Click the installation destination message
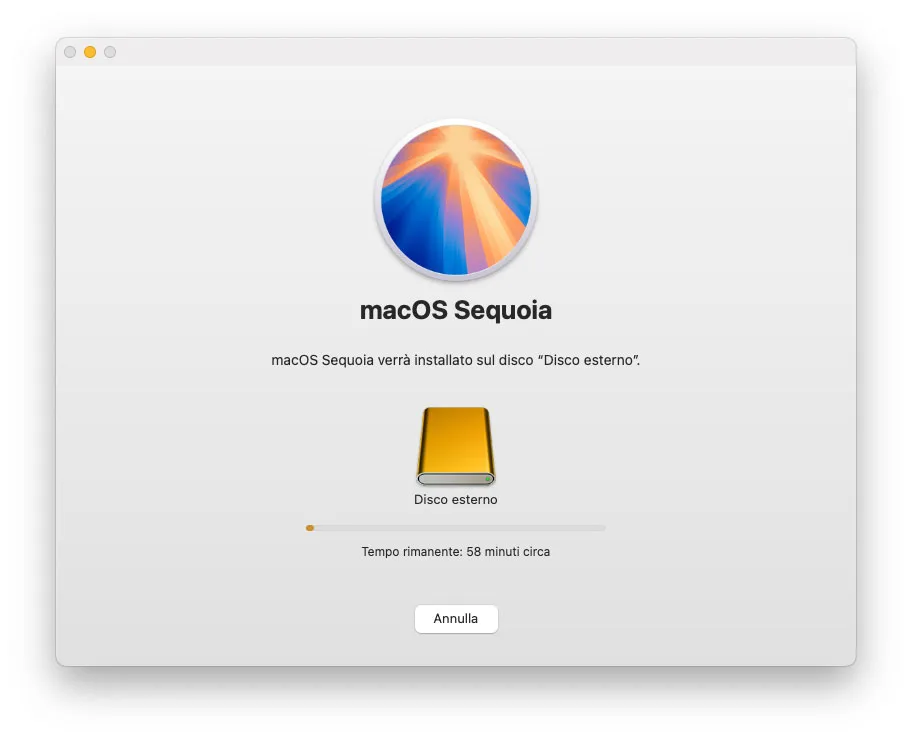This screenshot has height=740, width=912. pos(456,358)
